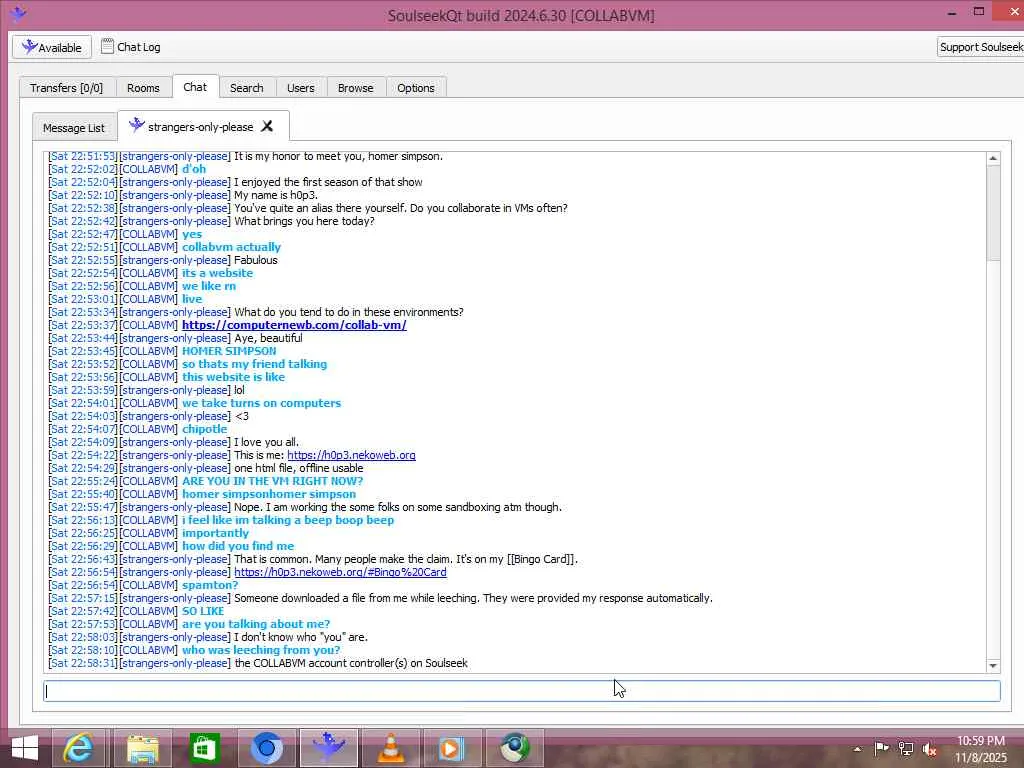Open the blue circle browser taskbar icon
Screen dimensions: 1024x768
click(x=266, y=748)
